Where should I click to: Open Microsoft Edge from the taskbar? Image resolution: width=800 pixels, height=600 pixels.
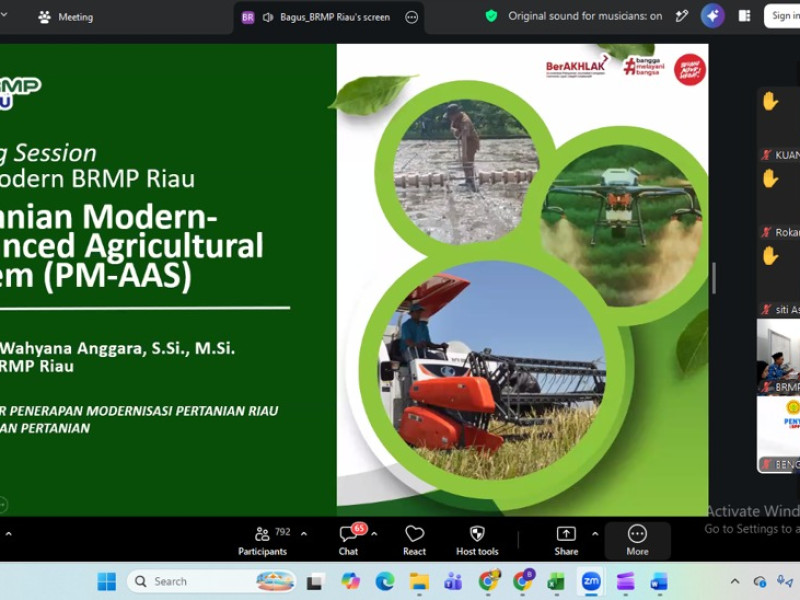tap(385, 581)
